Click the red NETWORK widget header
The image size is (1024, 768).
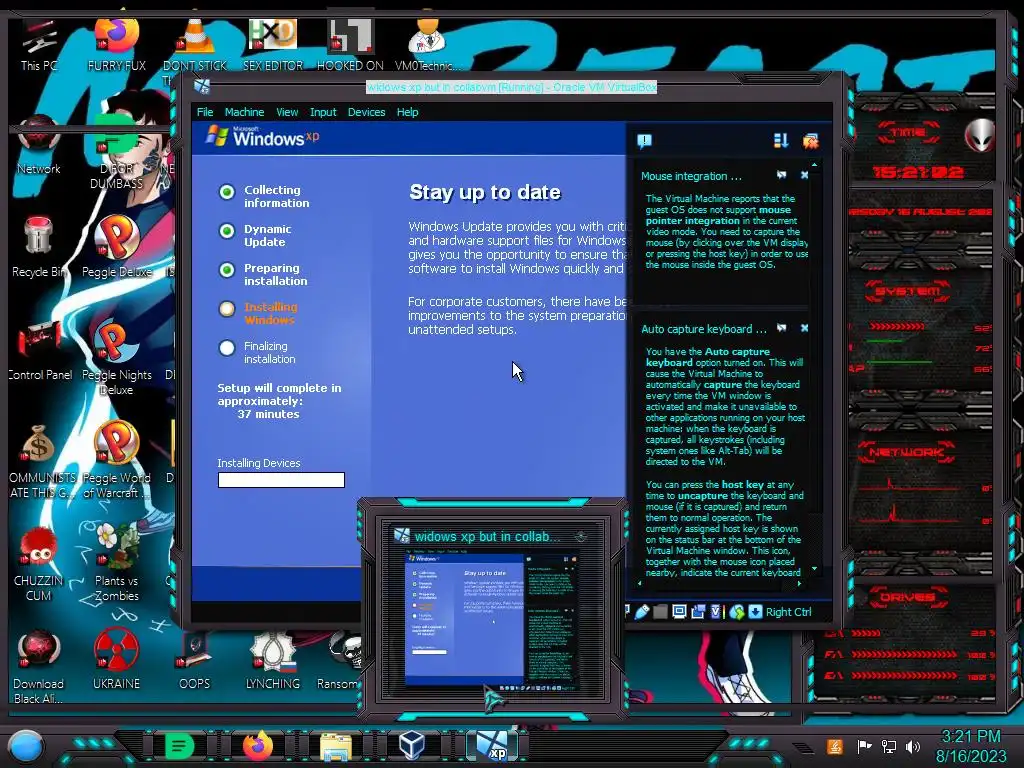point(906,452)
